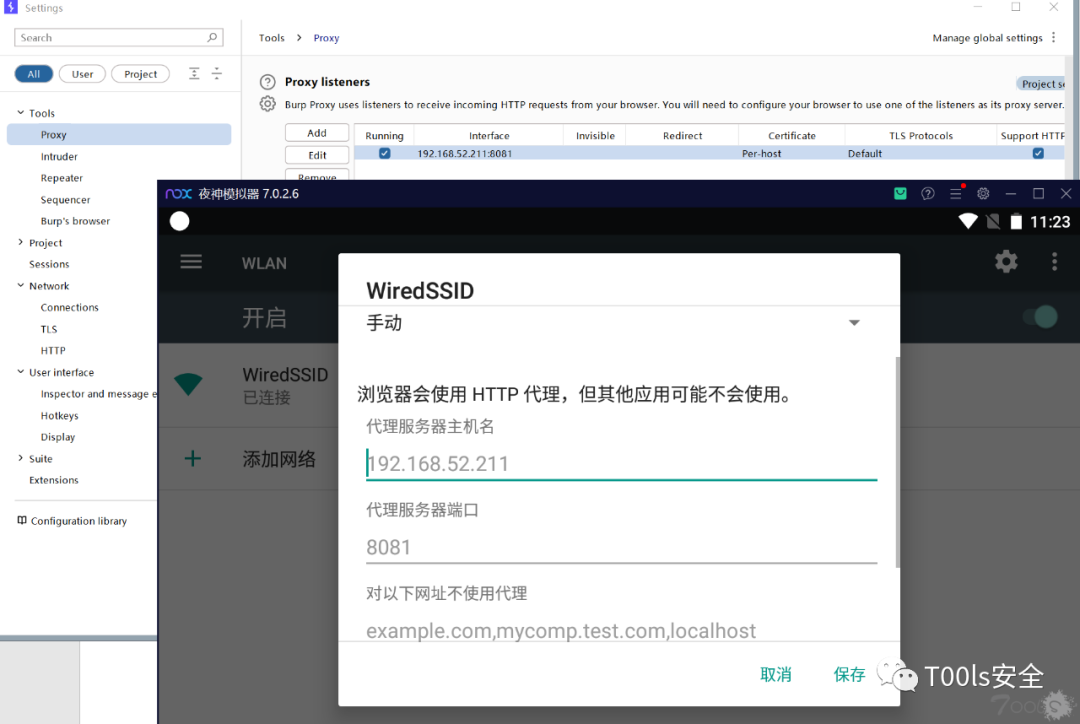The width and height of the screenshot is (1080, 724).
Task: Click 取消 to cancel proxy dialog
Action: (x=776, y=674)
